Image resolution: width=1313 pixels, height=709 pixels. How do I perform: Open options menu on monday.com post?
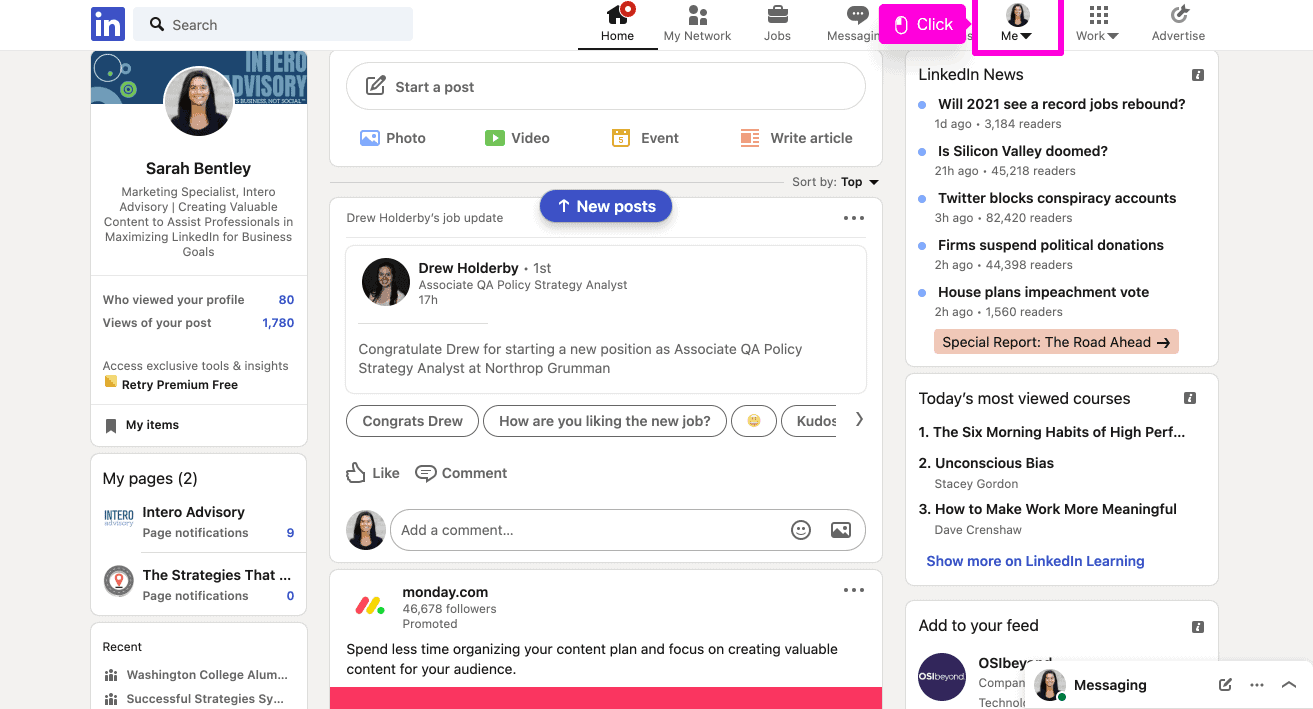(x=853, y=590)
